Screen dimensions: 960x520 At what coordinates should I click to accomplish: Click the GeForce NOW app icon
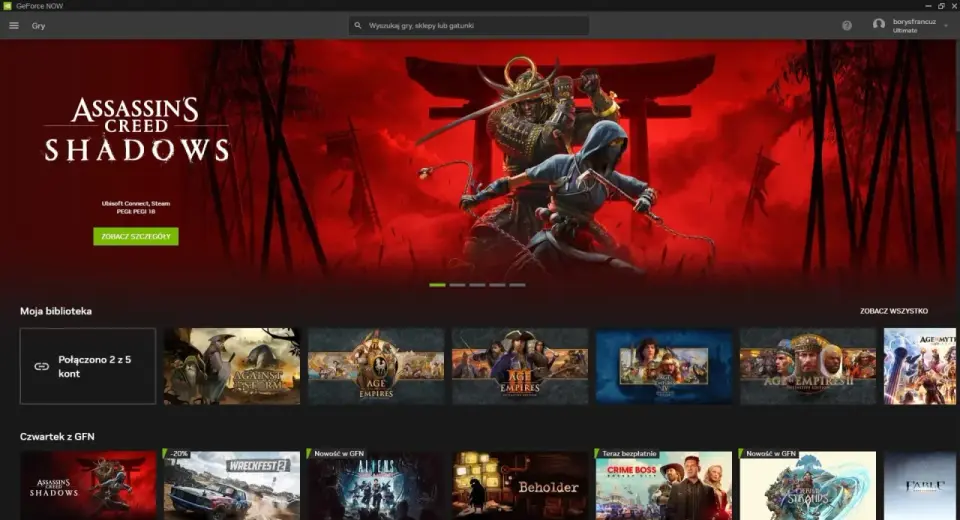coord(7,6)
